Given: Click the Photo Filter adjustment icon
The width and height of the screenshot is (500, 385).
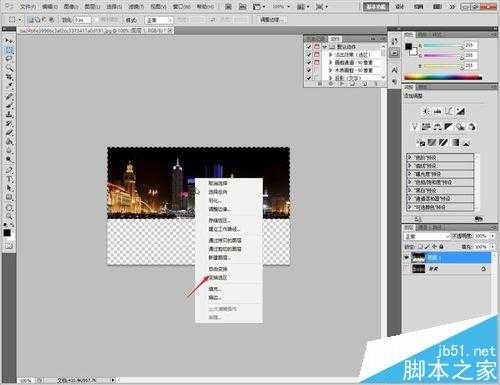Looking at the screenshot, I should coord(460,127).
